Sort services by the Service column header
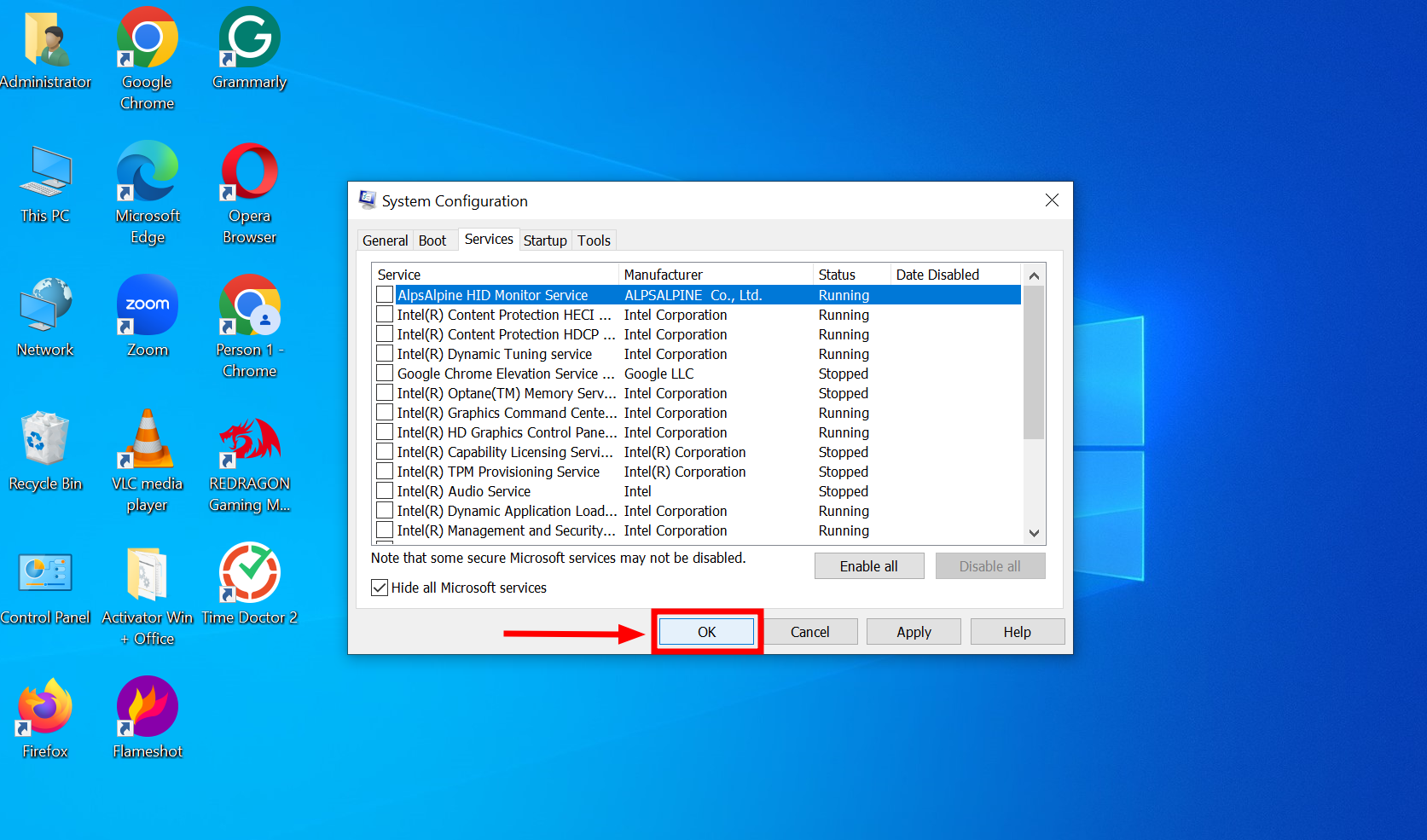This screenshot has width=1427, height=840. tap(496, 275)
